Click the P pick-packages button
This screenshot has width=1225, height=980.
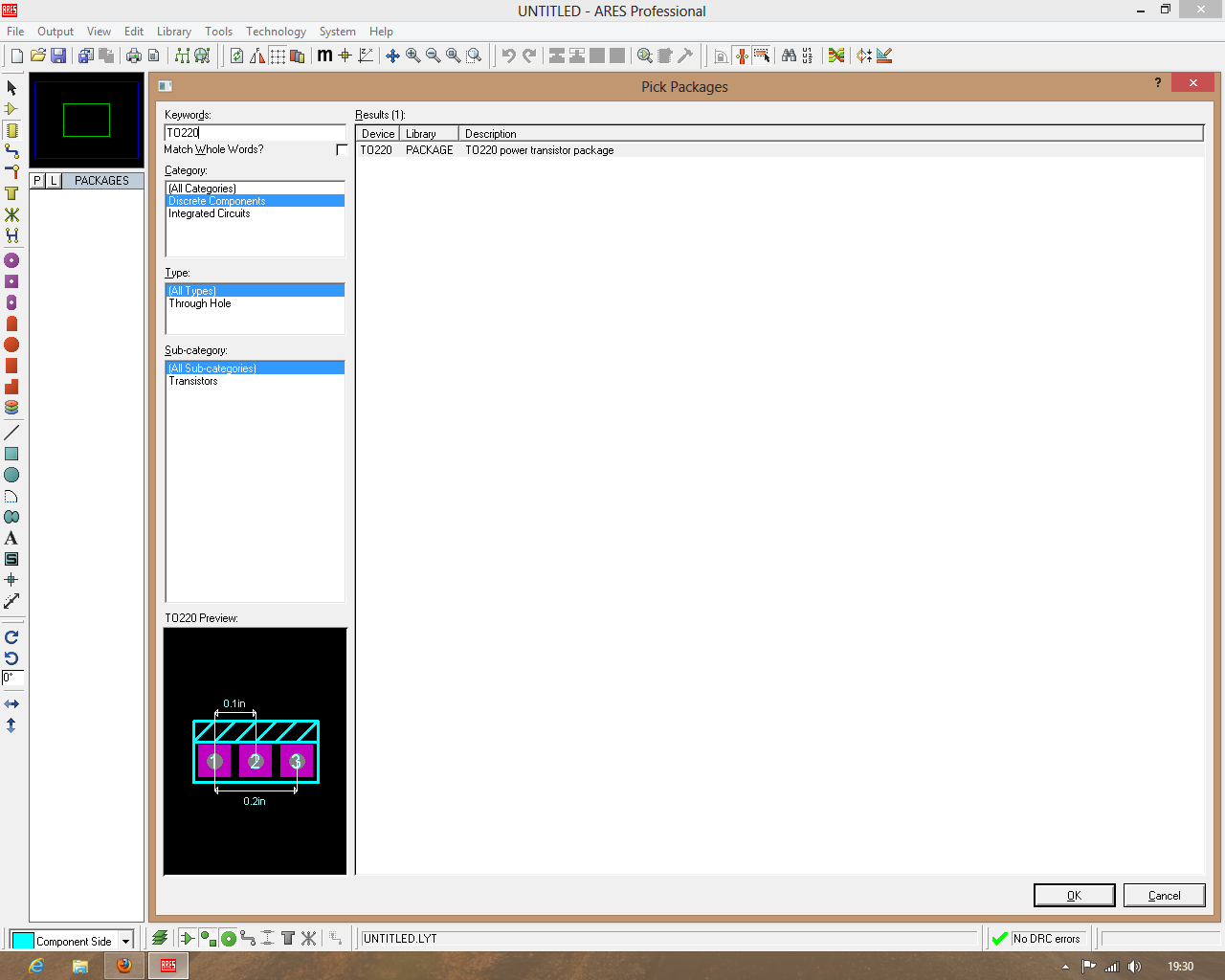pyautogui.click(x=37, y=180)
